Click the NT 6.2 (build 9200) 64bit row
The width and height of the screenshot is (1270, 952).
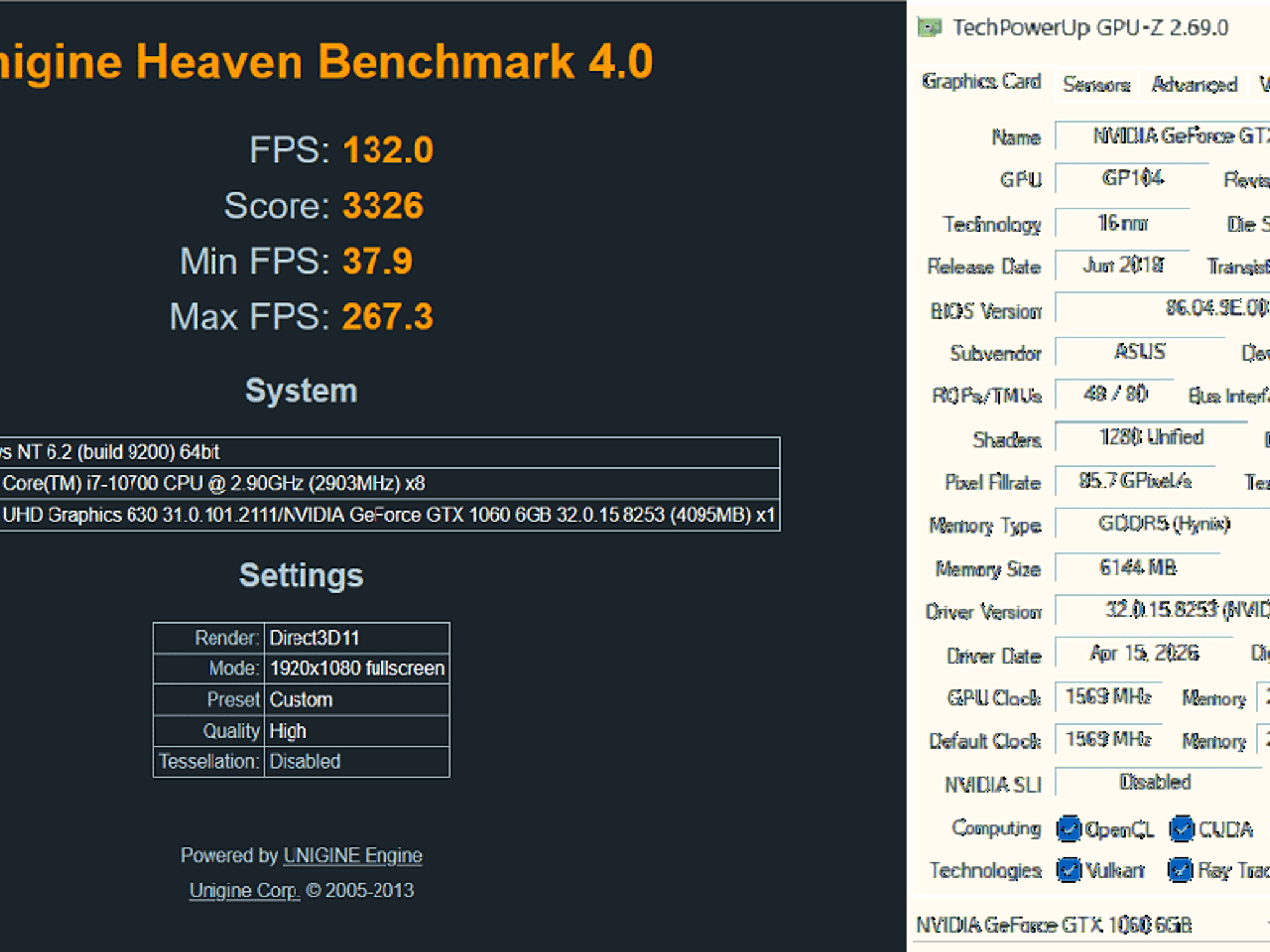pyautogui.click(x=389, y=452)
